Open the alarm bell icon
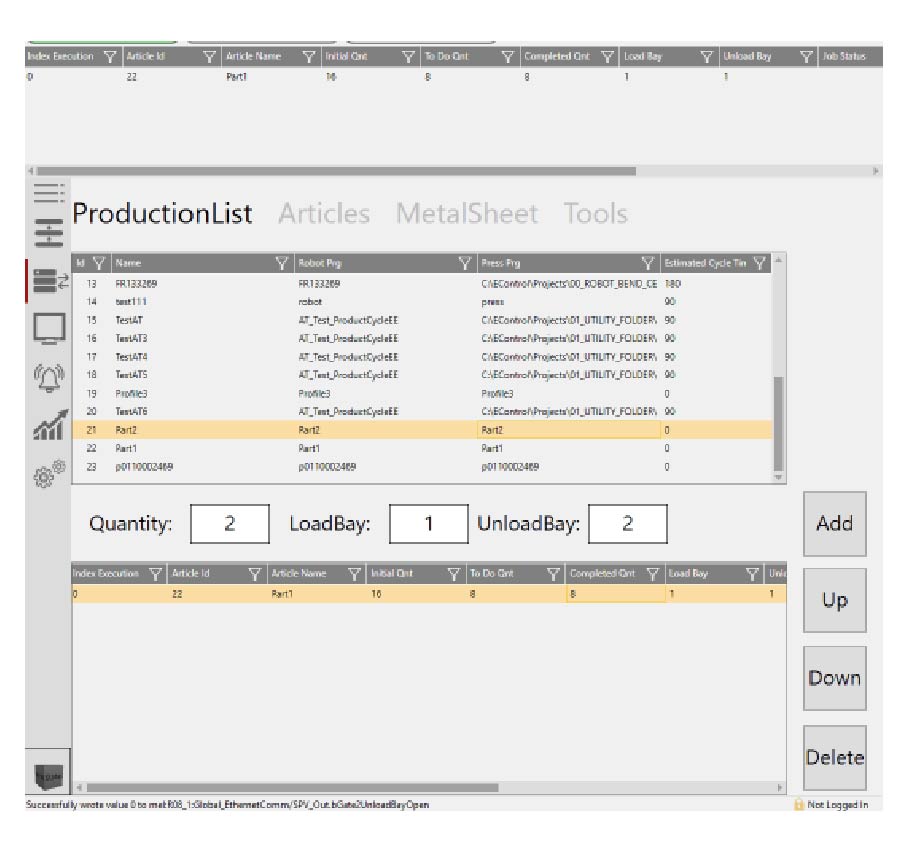This screenshot has width=911, height=855. [49, 378]
